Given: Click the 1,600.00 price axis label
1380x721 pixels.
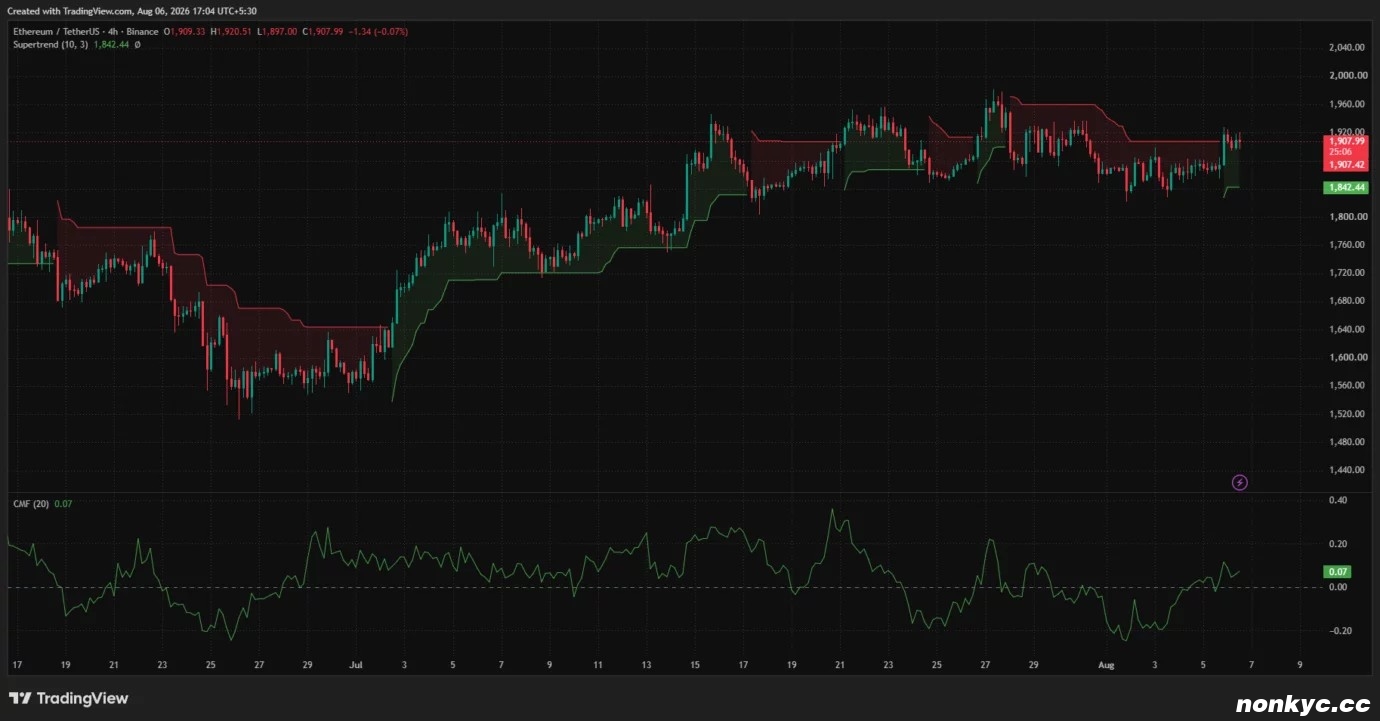Looking at the screenshot, I should pos(1345,357).
